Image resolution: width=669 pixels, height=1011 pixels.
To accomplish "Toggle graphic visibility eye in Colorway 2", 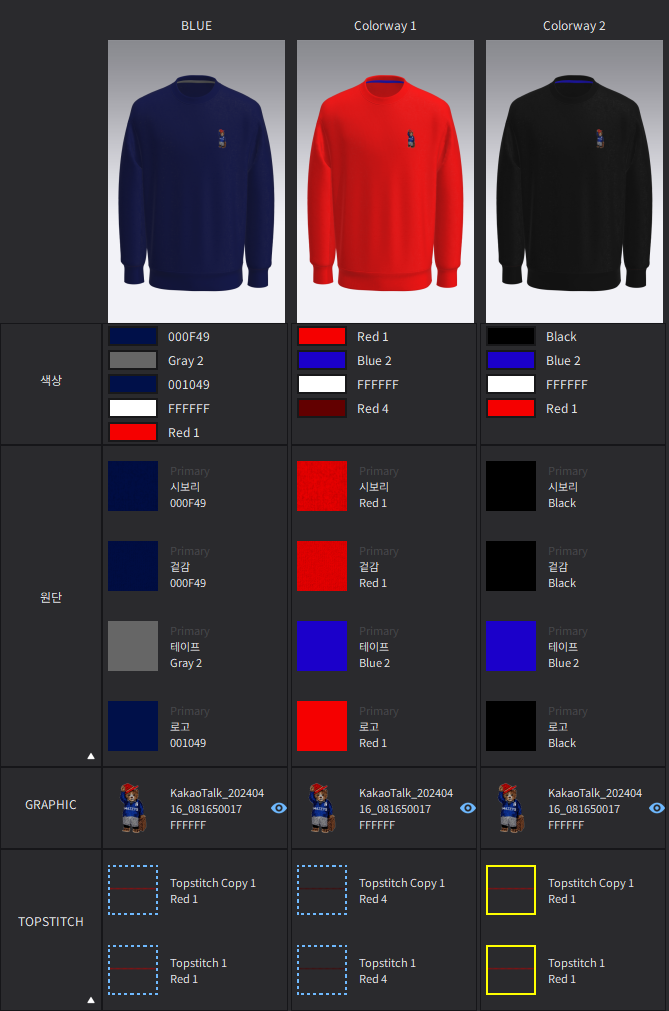I will coord(657,808).
